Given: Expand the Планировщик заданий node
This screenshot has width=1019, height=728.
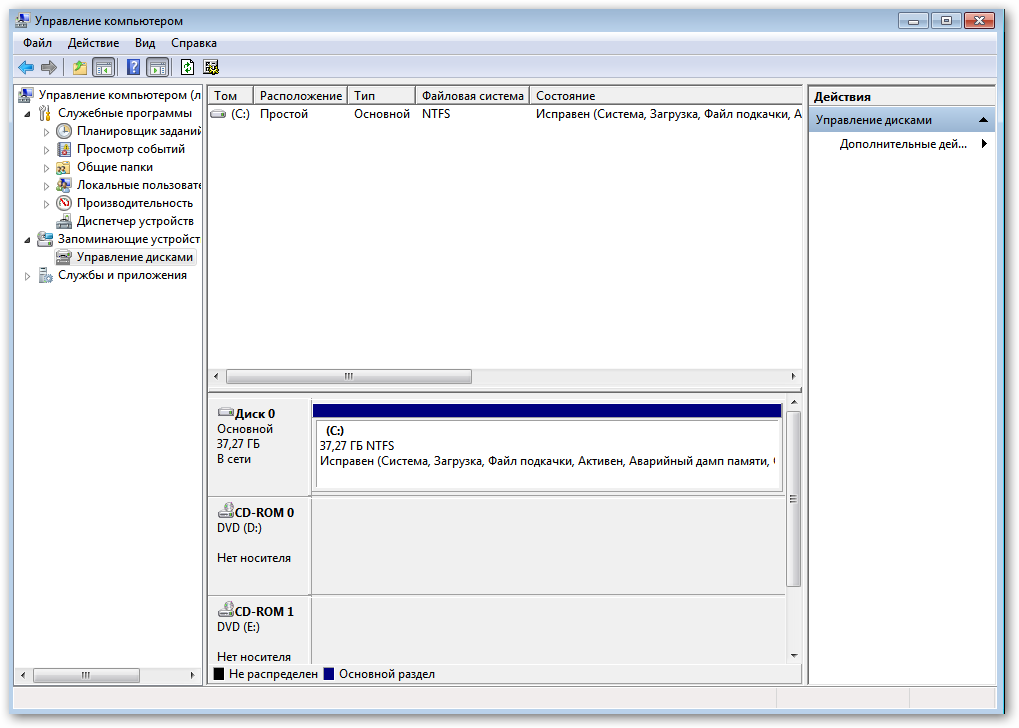Looking at the screenshot, I should pyautogui.click(x=46, y=132).
